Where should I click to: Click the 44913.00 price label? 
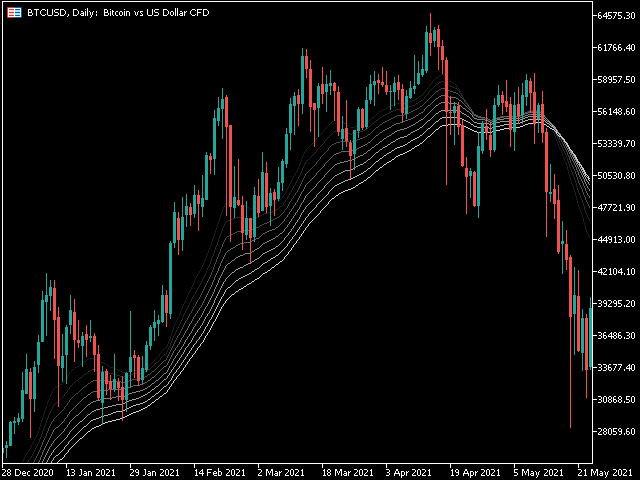point(616,240)
